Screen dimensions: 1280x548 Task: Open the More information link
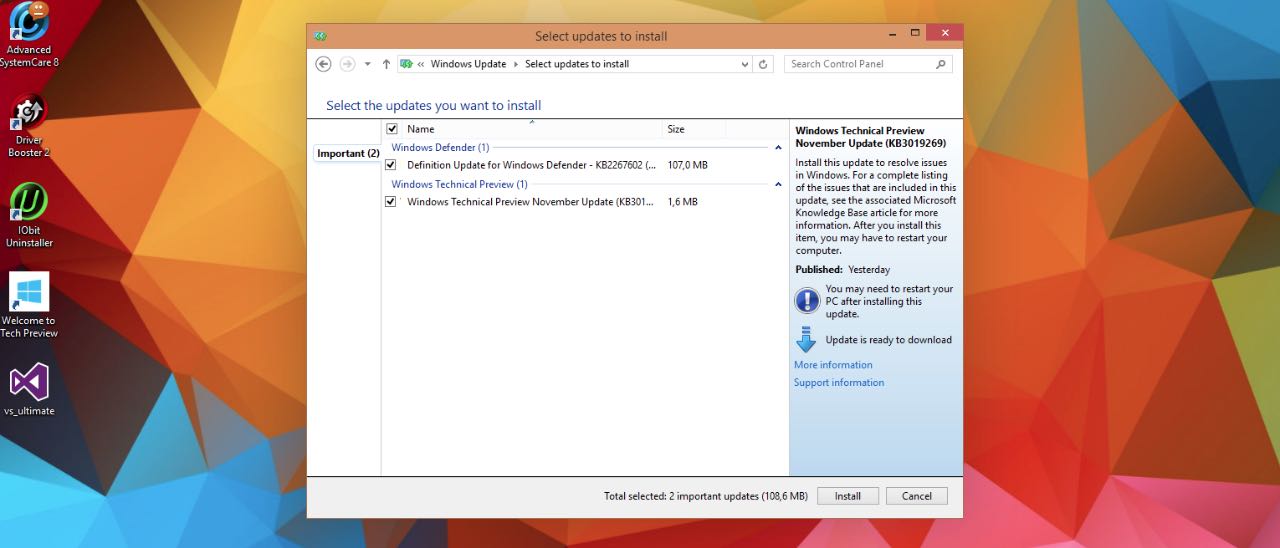pos(833,365)
